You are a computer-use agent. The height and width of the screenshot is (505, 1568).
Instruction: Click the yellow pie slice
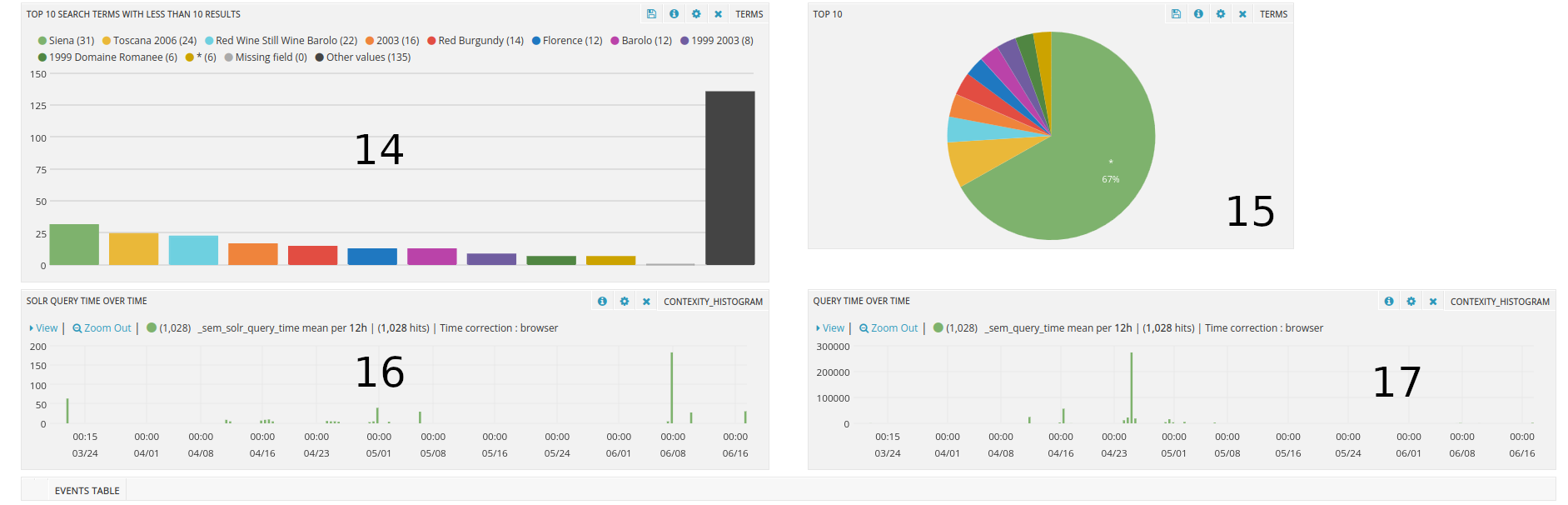click(x=981, y=158)
